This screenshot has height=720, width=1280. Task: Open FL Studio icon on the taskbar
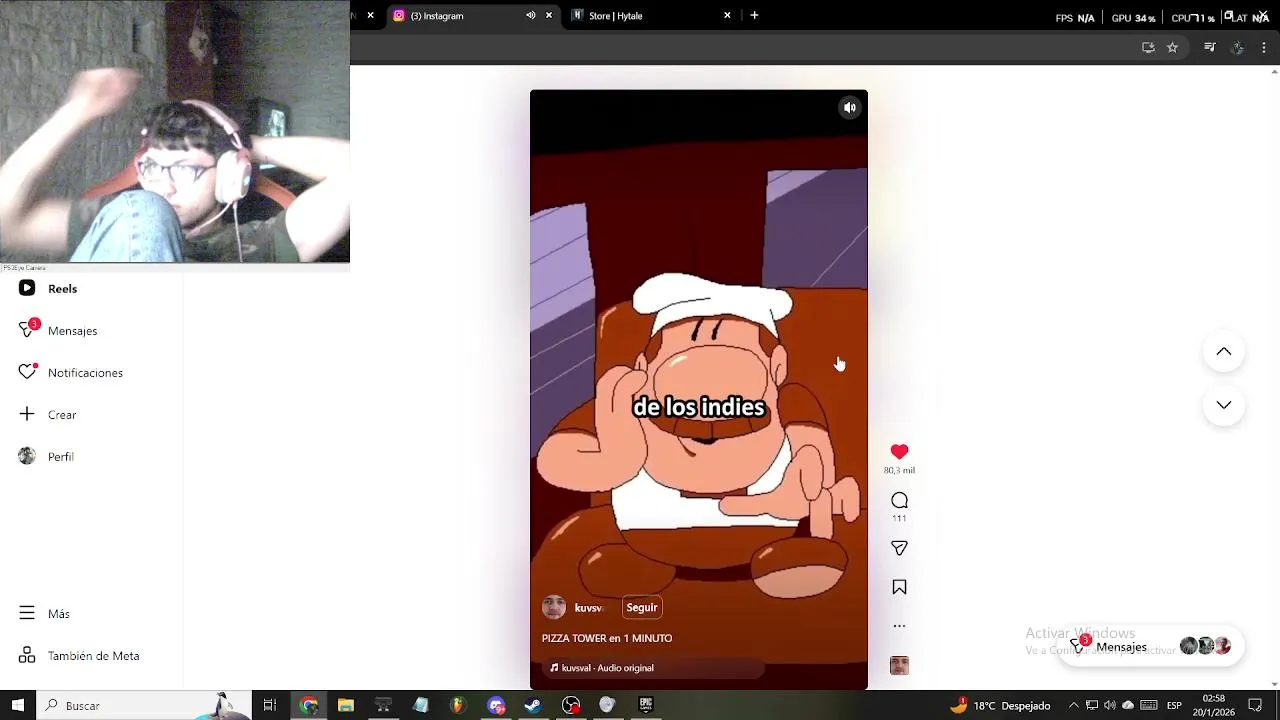tap(457, 705)
